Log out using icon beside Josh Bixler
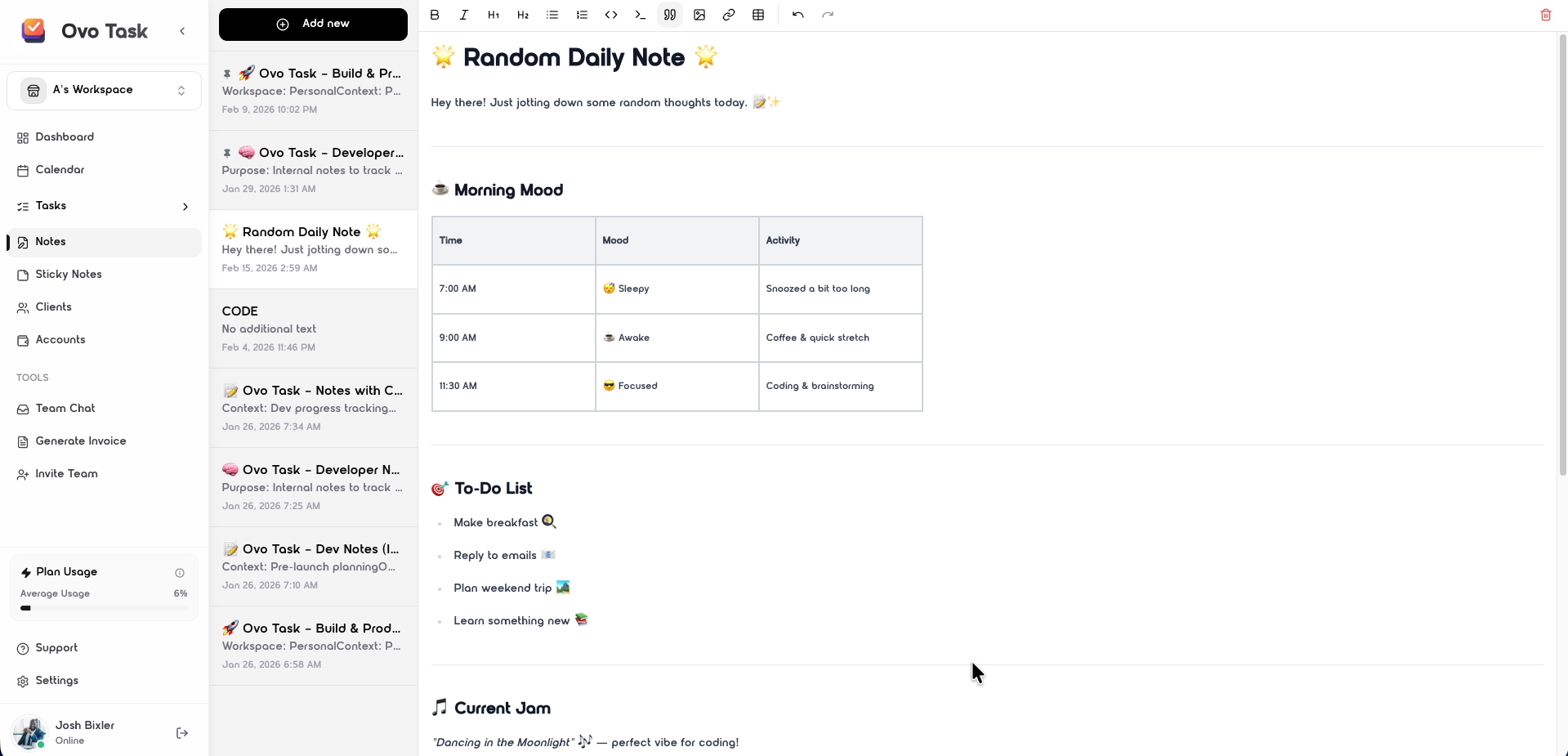The image size is (1568, 756). point(182,733)
